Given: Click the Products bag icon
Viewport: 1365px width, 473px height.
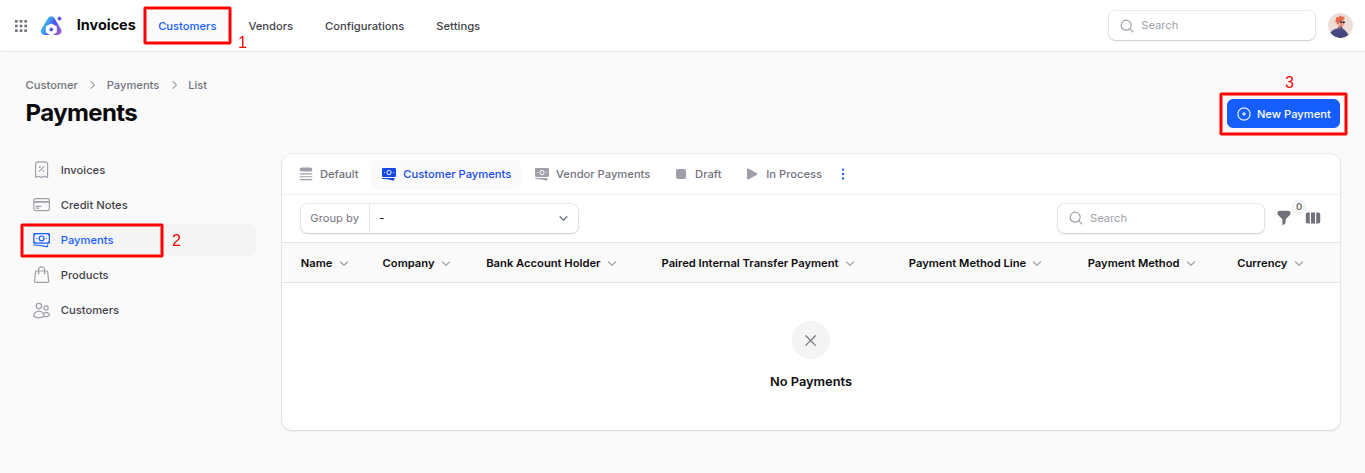Looking at the screenshot, I should (41, 275).
